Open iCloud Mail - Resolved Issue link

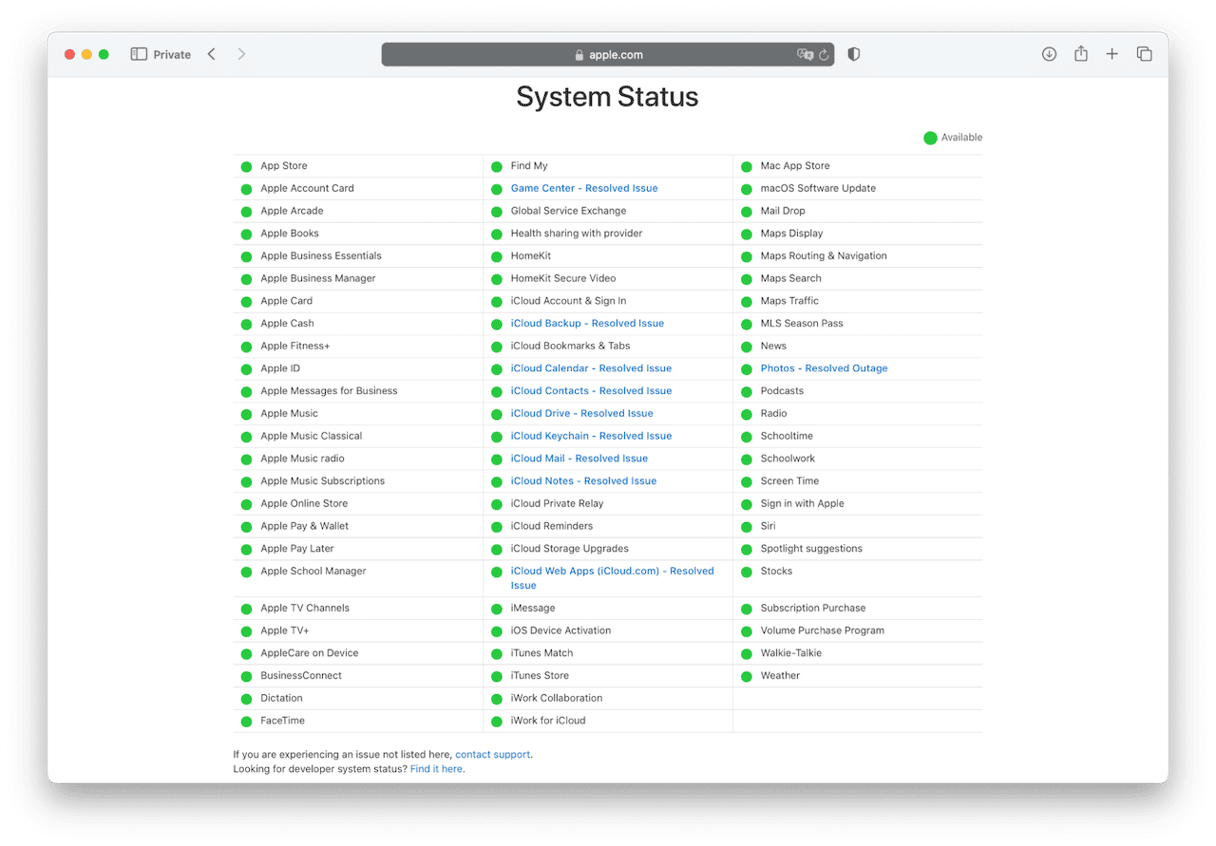coord(579,458)
